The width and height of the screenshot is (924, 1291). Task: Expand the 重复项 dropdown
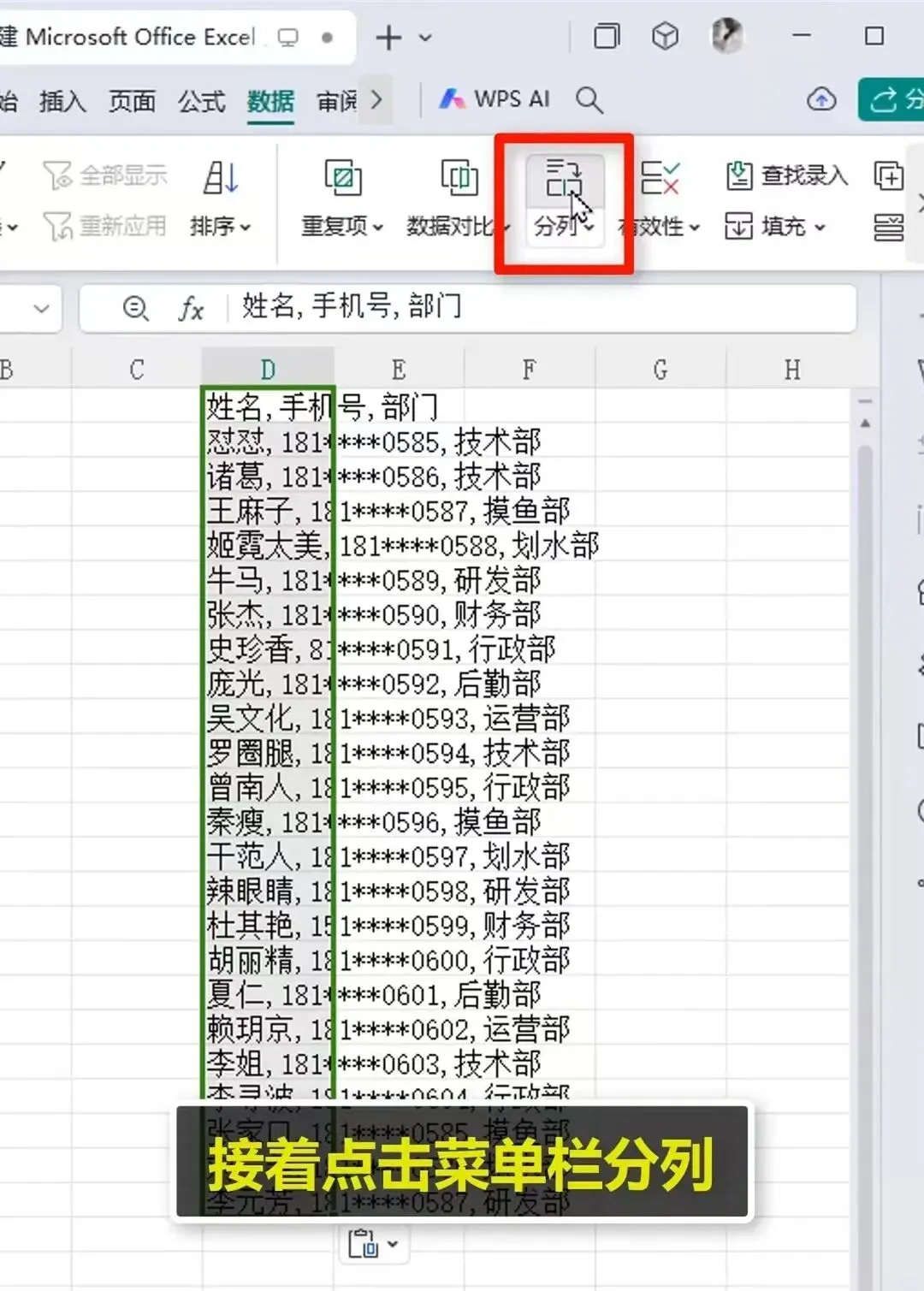(378, 228)
